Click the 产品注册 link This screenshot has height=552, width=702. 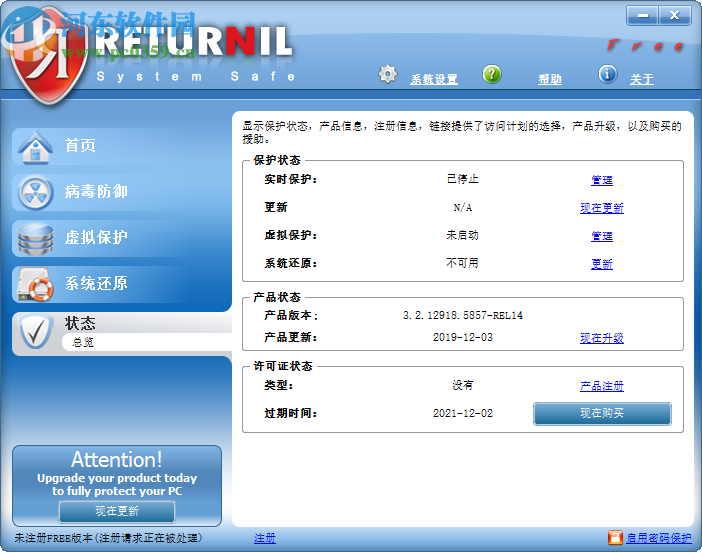602,386
